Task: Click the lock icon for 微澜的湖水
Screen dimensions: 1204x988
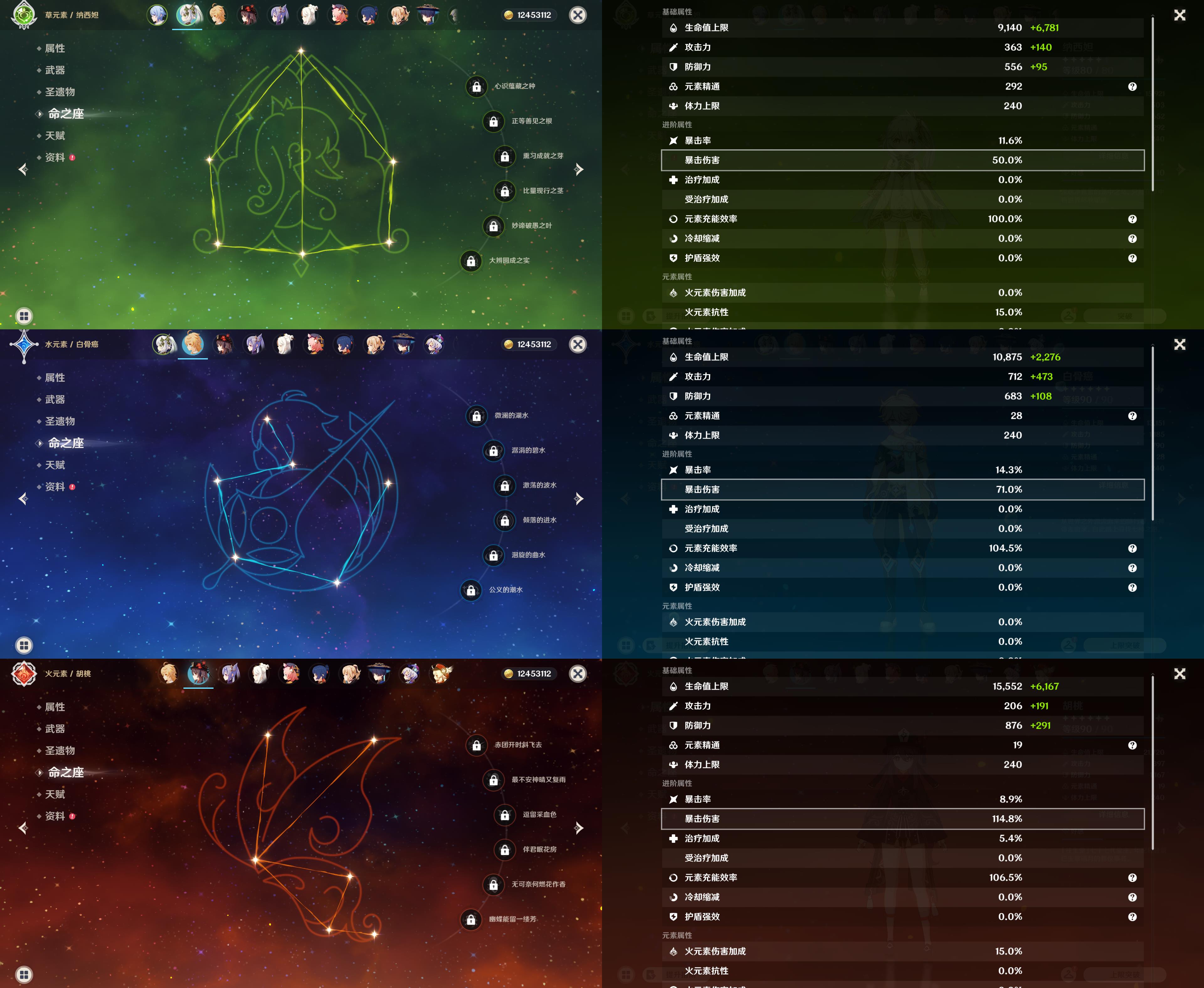Action: [476, 416]
